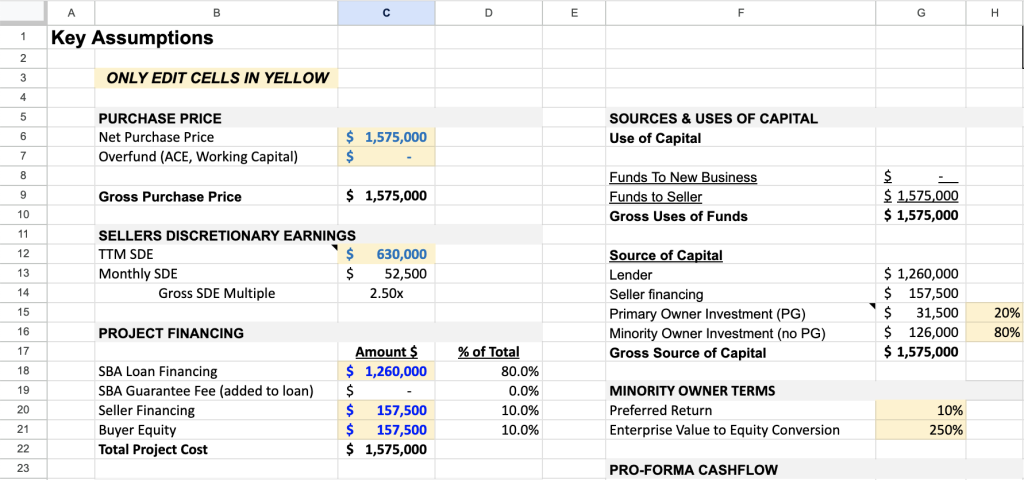Image resolution: width=1024 pixels, height=480 pixels.
Task: Select the Overfund value cell
Action: coord(386,157)
